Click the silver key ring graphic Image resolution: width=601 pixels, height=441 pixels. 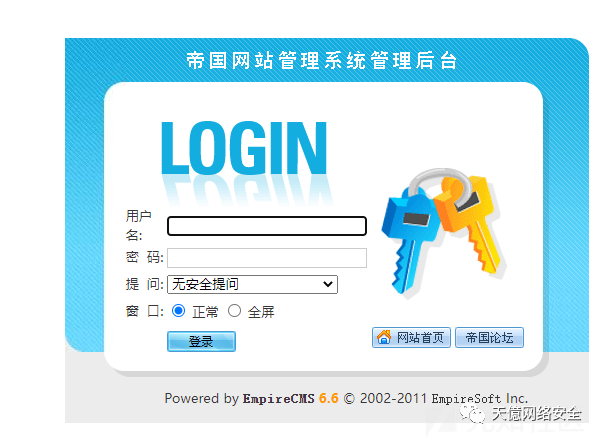(x=441, y=184)
